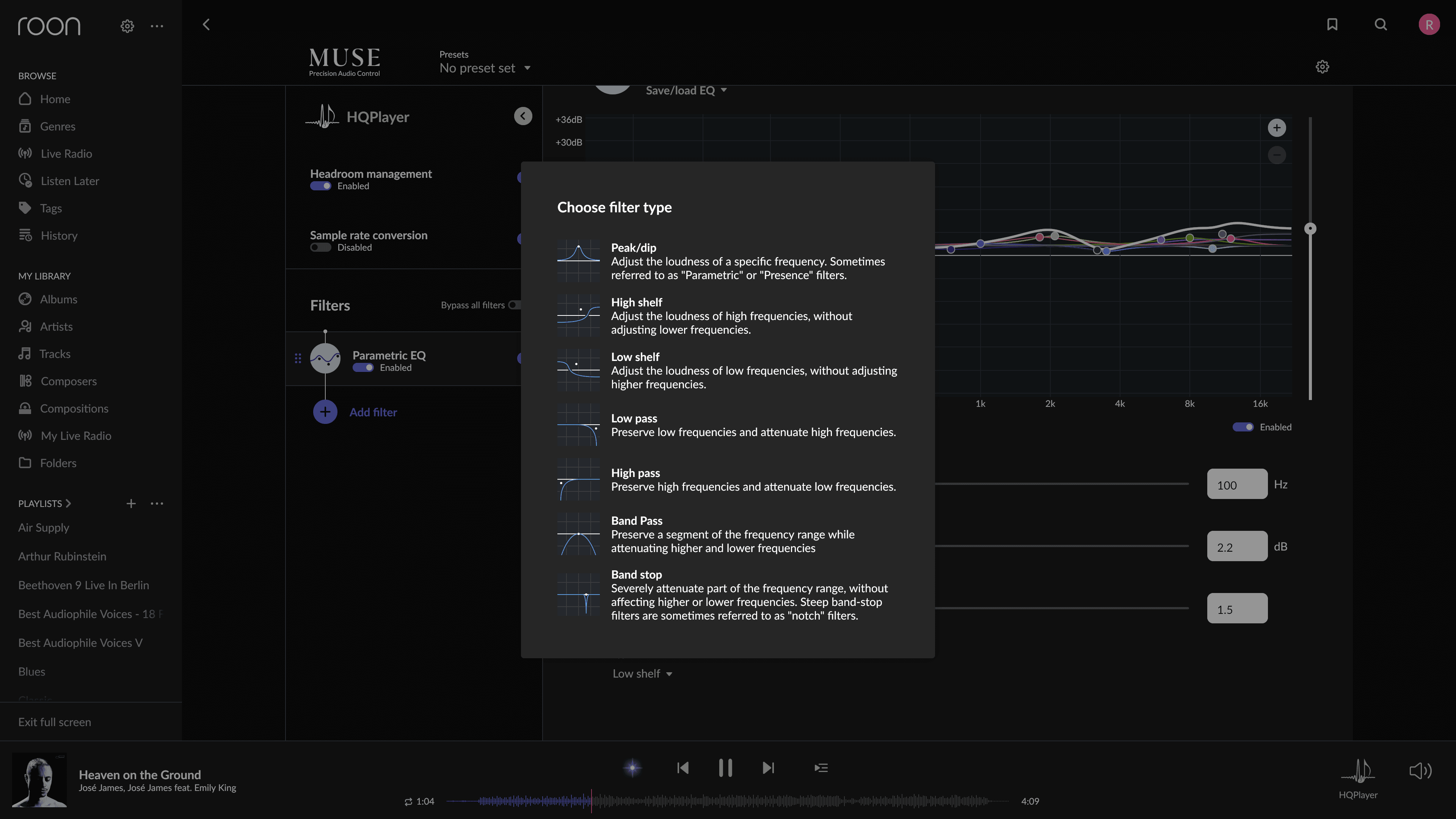
Task: Open Save/load EQ dropdown
Action: click(x=686, y=91)
